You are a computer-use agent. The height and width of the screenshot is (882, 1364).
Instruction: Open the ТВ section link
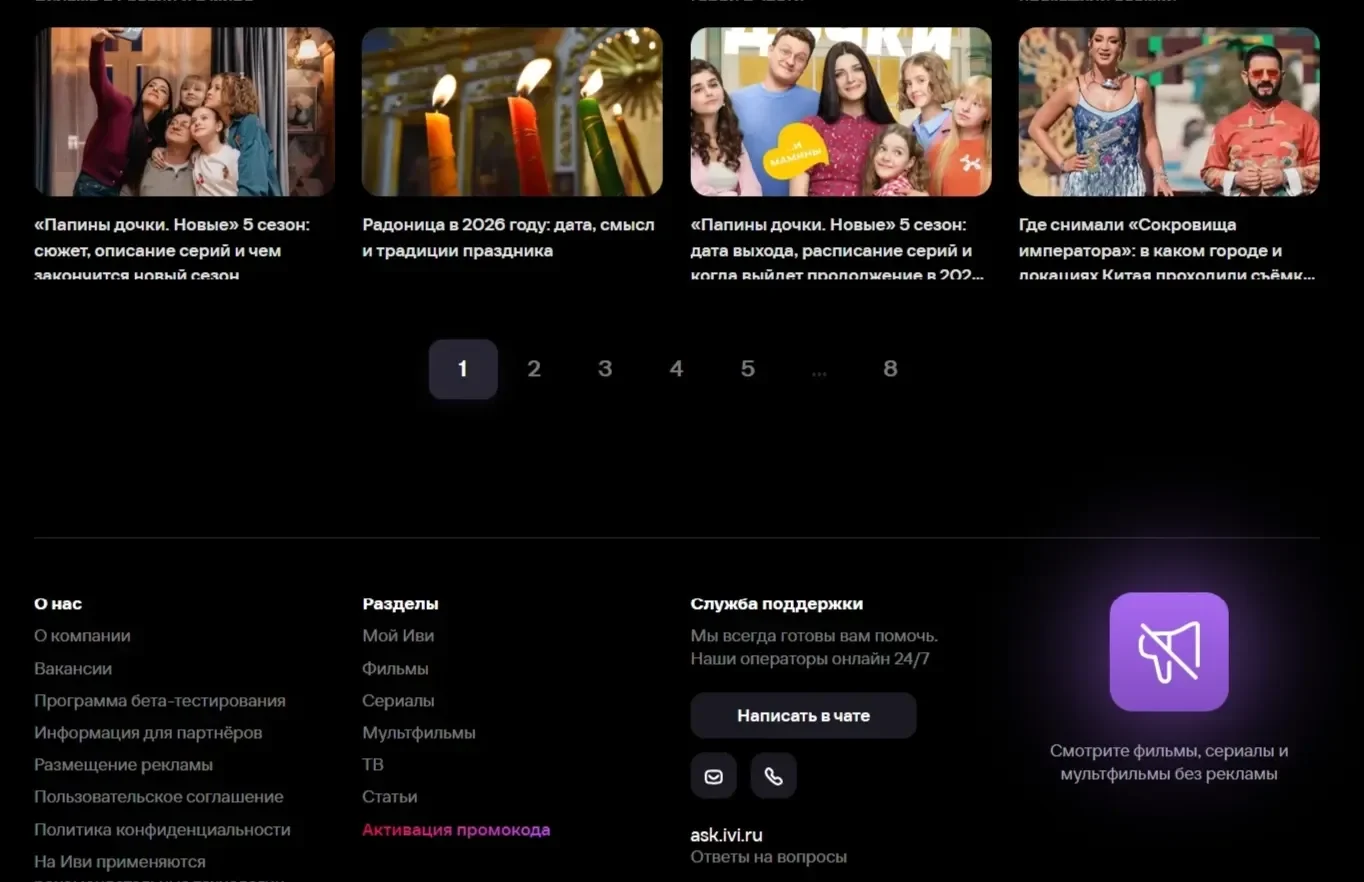[x=373, y=765]
